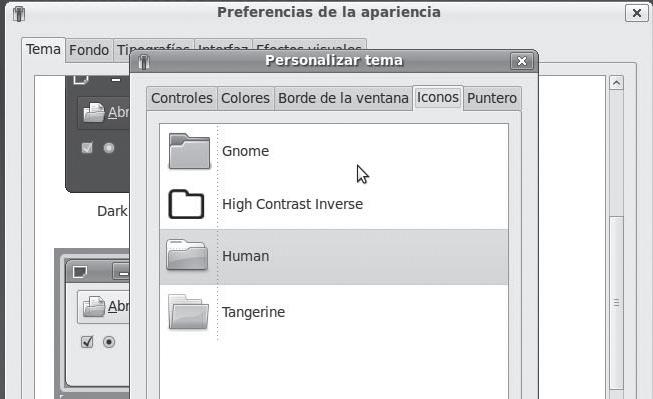Select the Gnome folder icon

tap(189, 151)
